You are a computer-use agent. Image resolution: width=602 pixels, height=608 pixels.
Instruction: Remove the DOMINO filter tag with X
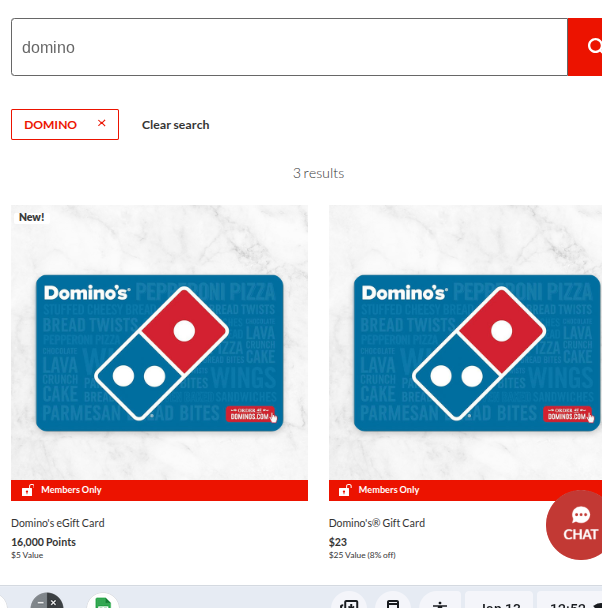pos(102,123)
